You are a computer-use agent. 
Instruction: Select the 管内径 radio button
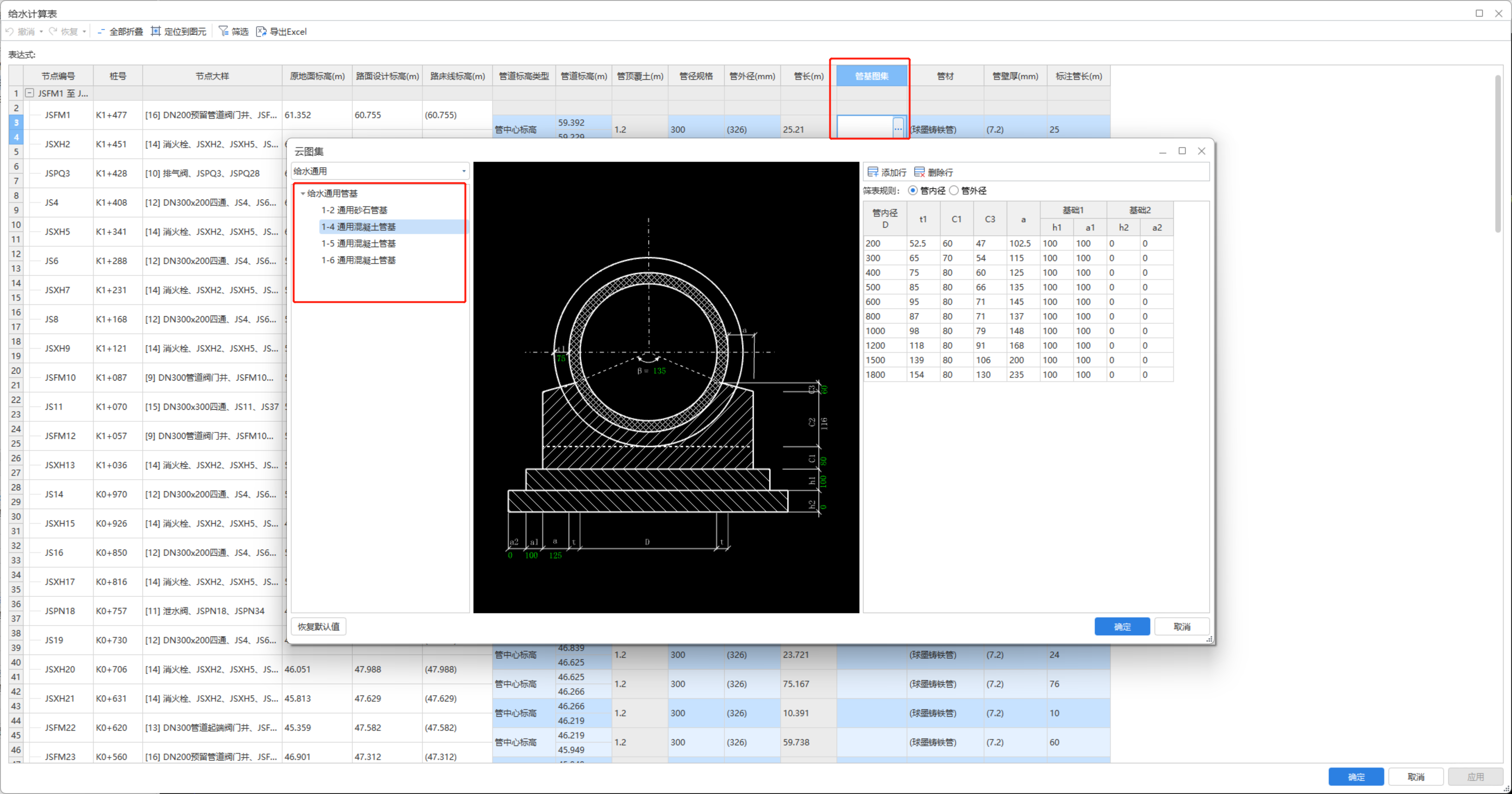coord(913,191)
